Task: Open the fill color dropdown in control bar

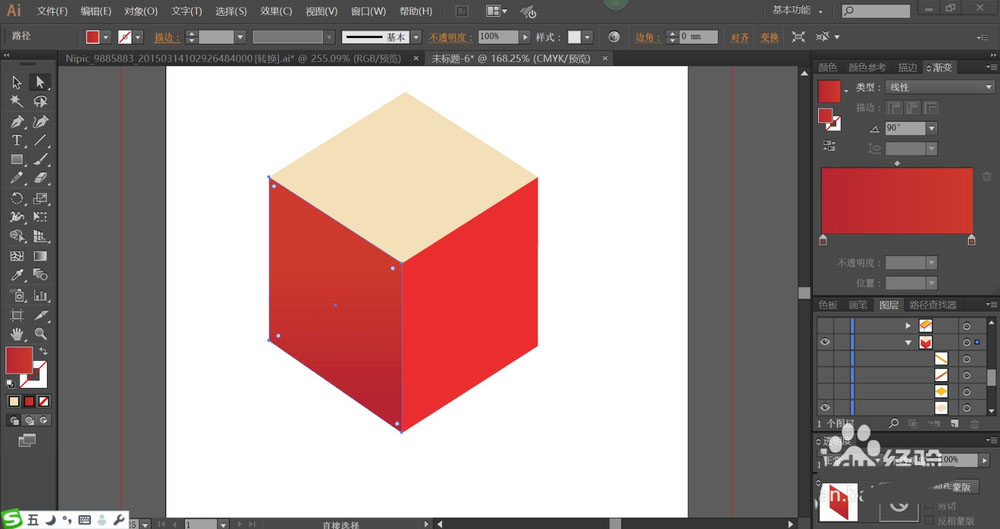Action: coord(106,37)
